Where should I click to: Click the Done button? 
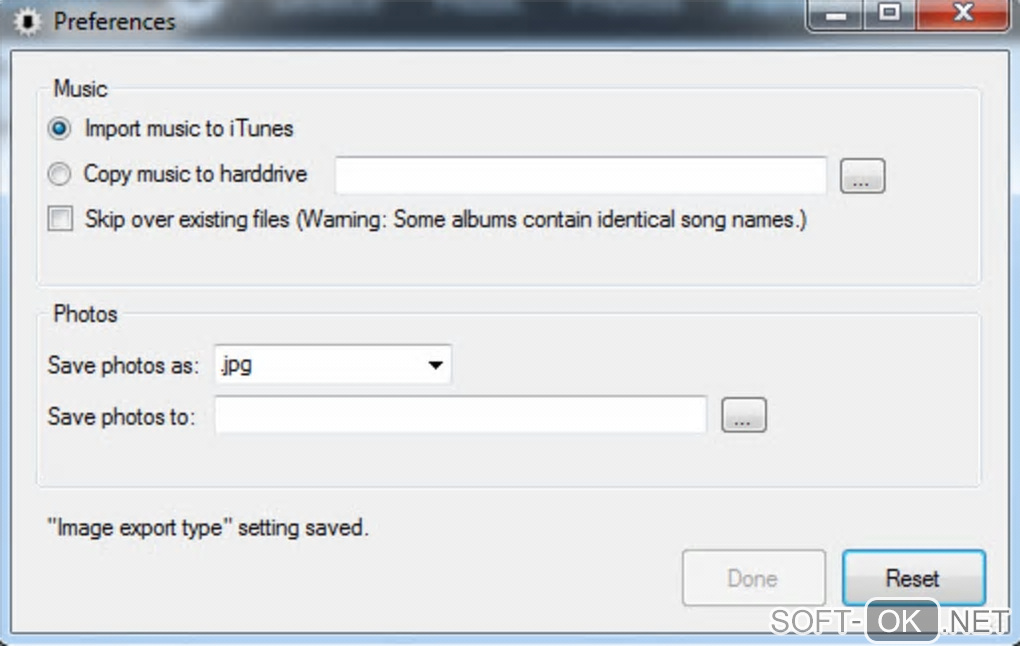tap(753, 578)
